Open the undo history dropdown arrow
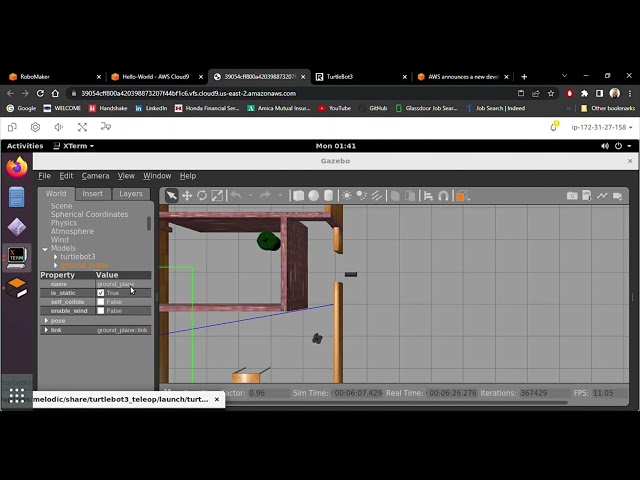The height and width of the screenshot is (480, 640). pos(250,196)
